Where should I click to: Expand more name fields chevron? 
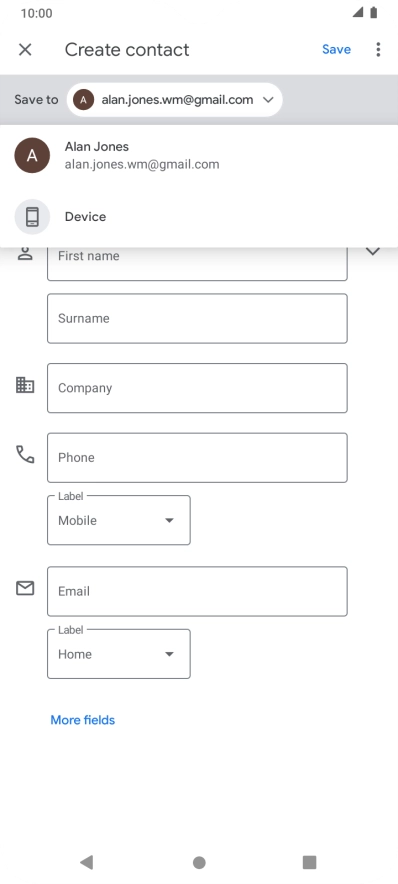(x=373, y=251)
